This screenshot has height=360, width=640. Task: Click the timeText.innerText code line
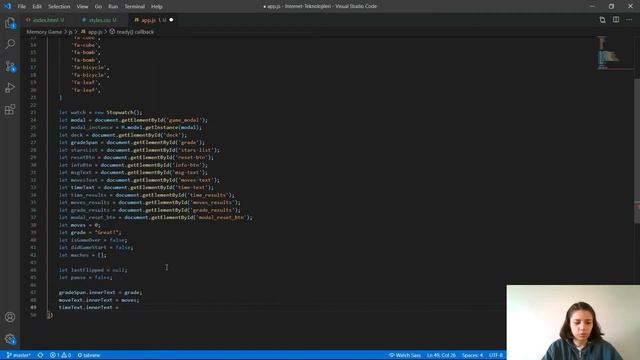coord(89,307)
